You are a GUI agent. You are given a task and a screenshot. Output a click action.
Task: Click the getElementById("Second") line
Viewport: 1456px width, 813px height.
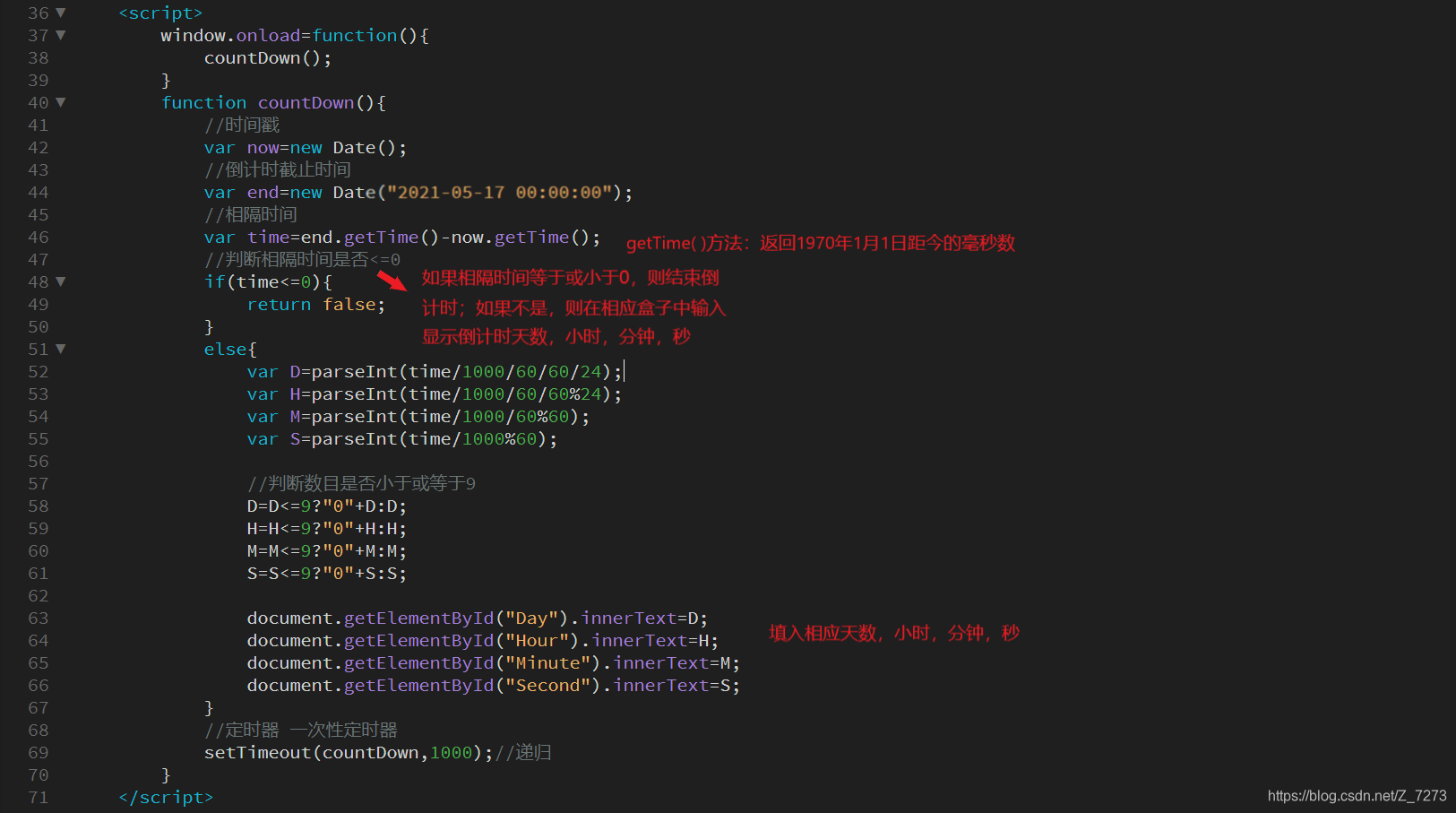point(494,686)
